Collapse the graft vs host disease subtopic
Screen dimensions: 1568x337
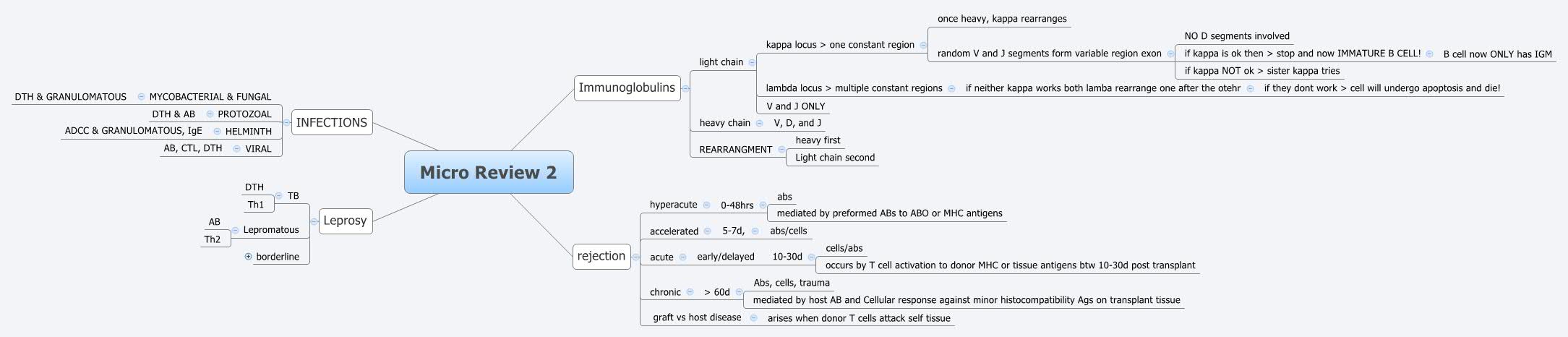[x=753, y=317]
